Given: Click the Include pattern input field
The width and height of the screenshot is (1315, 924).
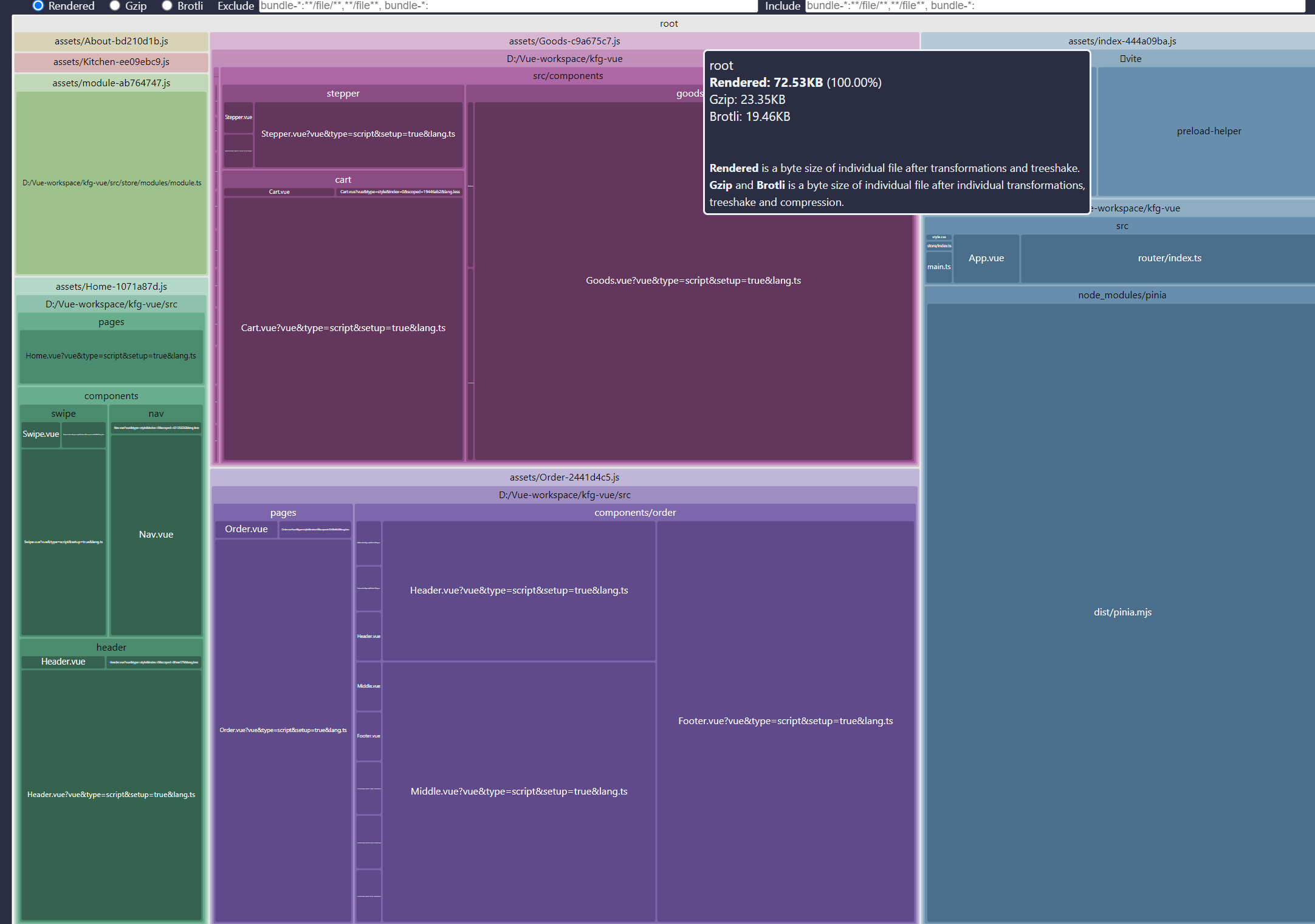Looking at the screenshot, I should (x=1054, y=5).
